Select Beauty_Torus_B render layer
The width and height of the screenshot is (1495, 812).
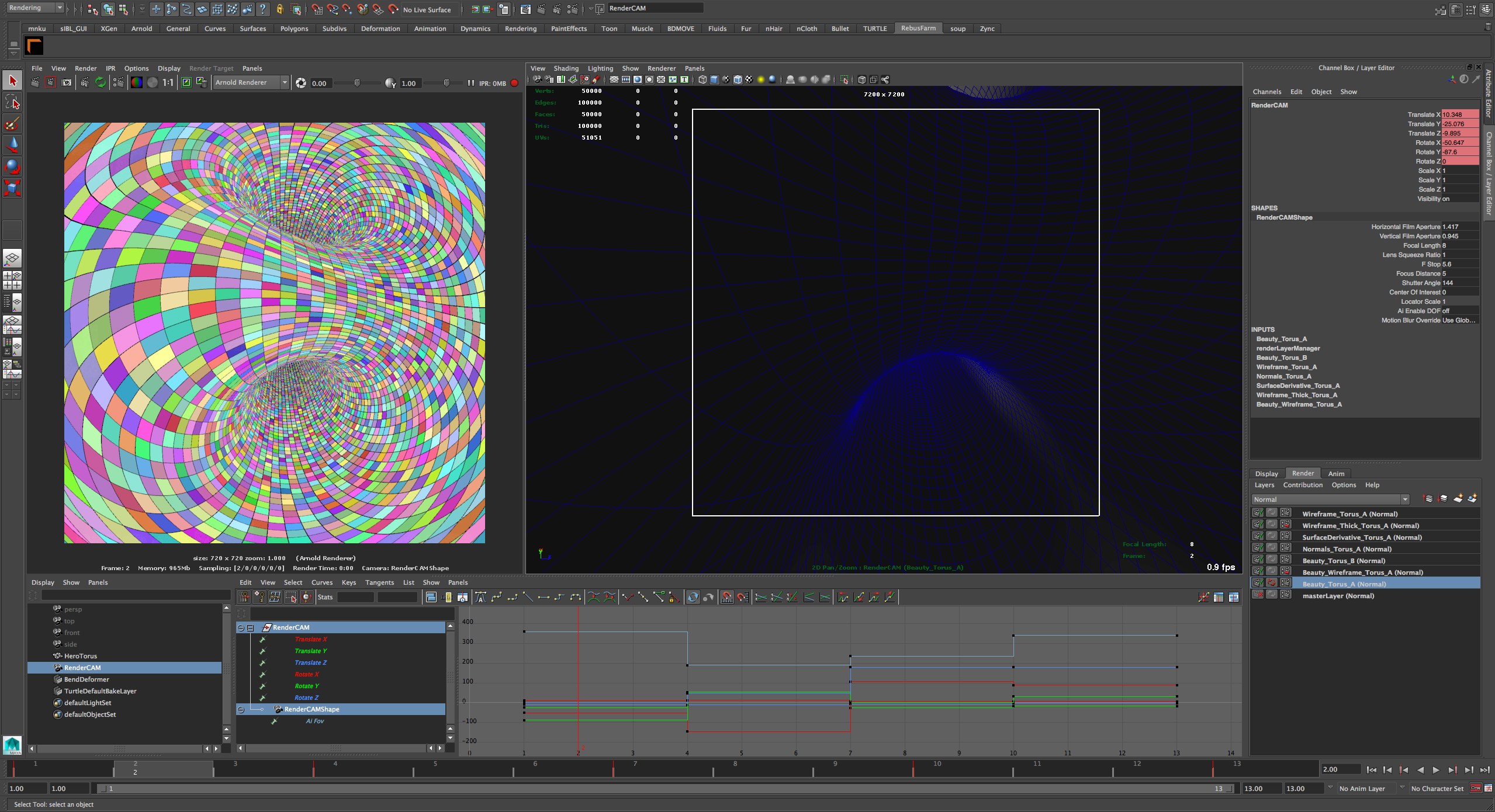(x=1343, y=560)
